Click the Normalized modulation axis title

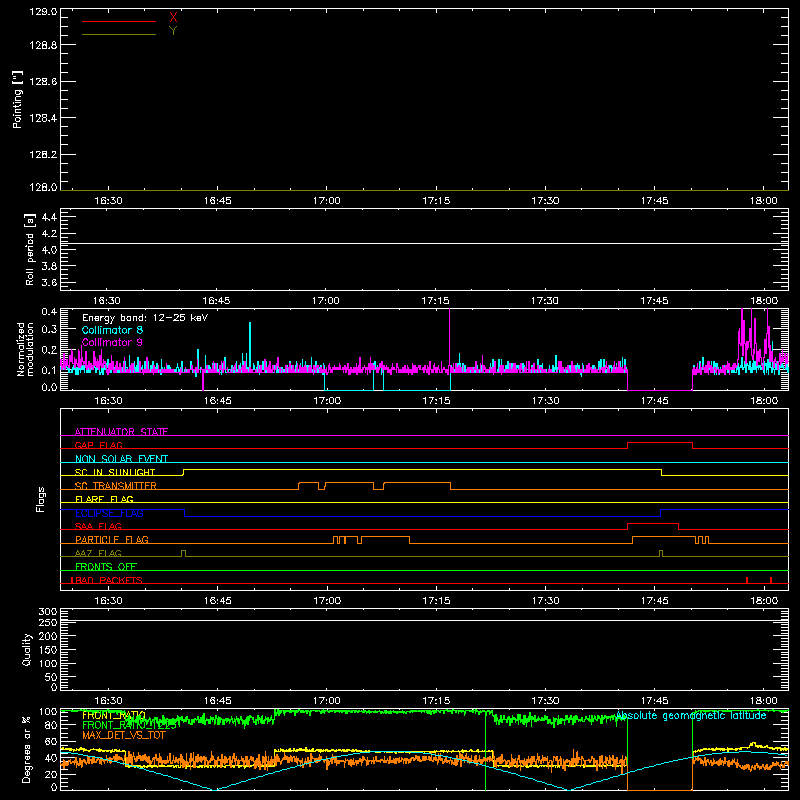[26, 349]
